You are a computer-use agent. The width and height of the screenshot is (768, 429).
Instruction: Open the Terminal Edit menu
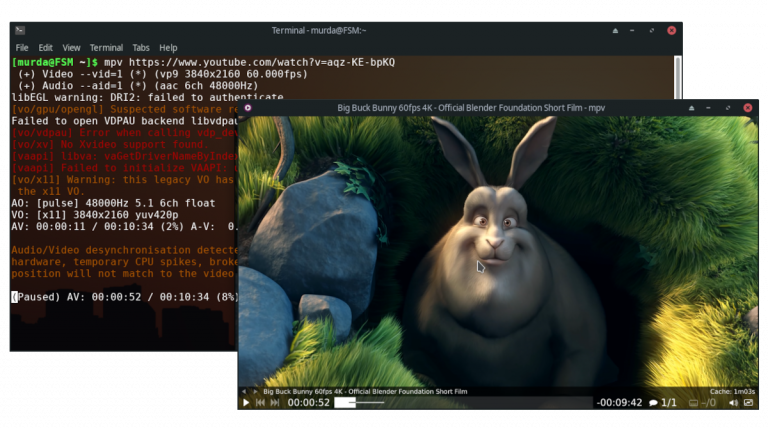46,48
